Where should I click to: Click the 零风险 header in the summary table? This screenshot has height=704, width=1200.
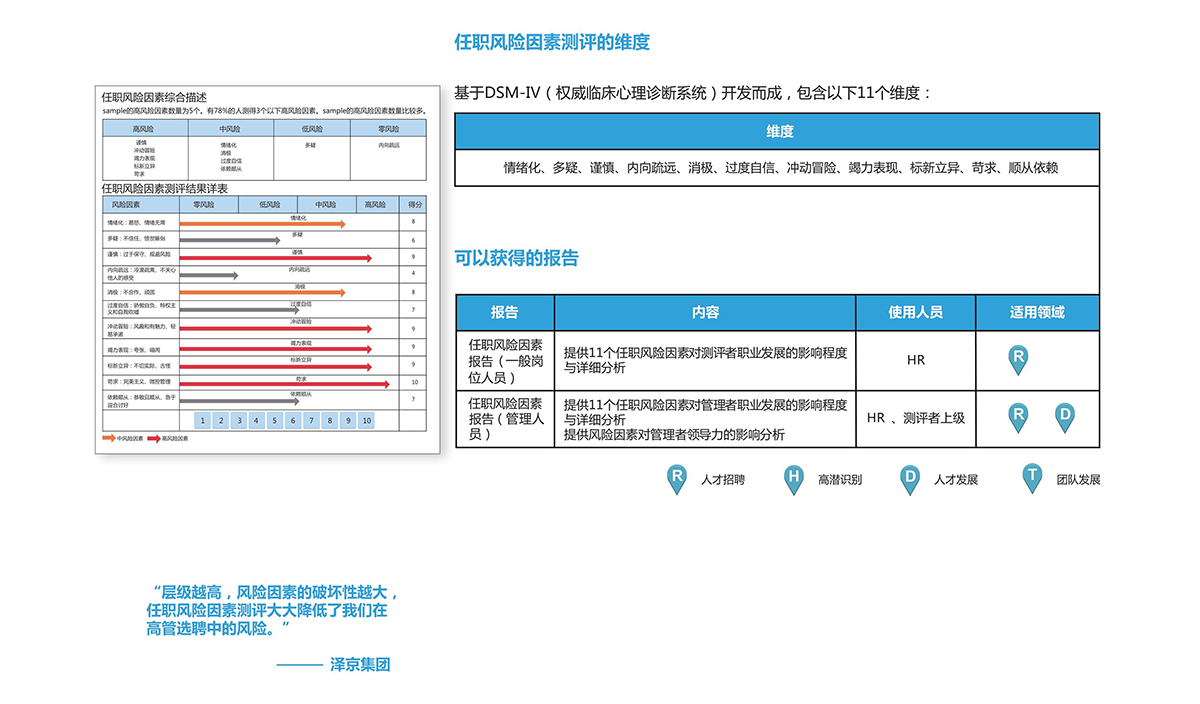(388, 129)
